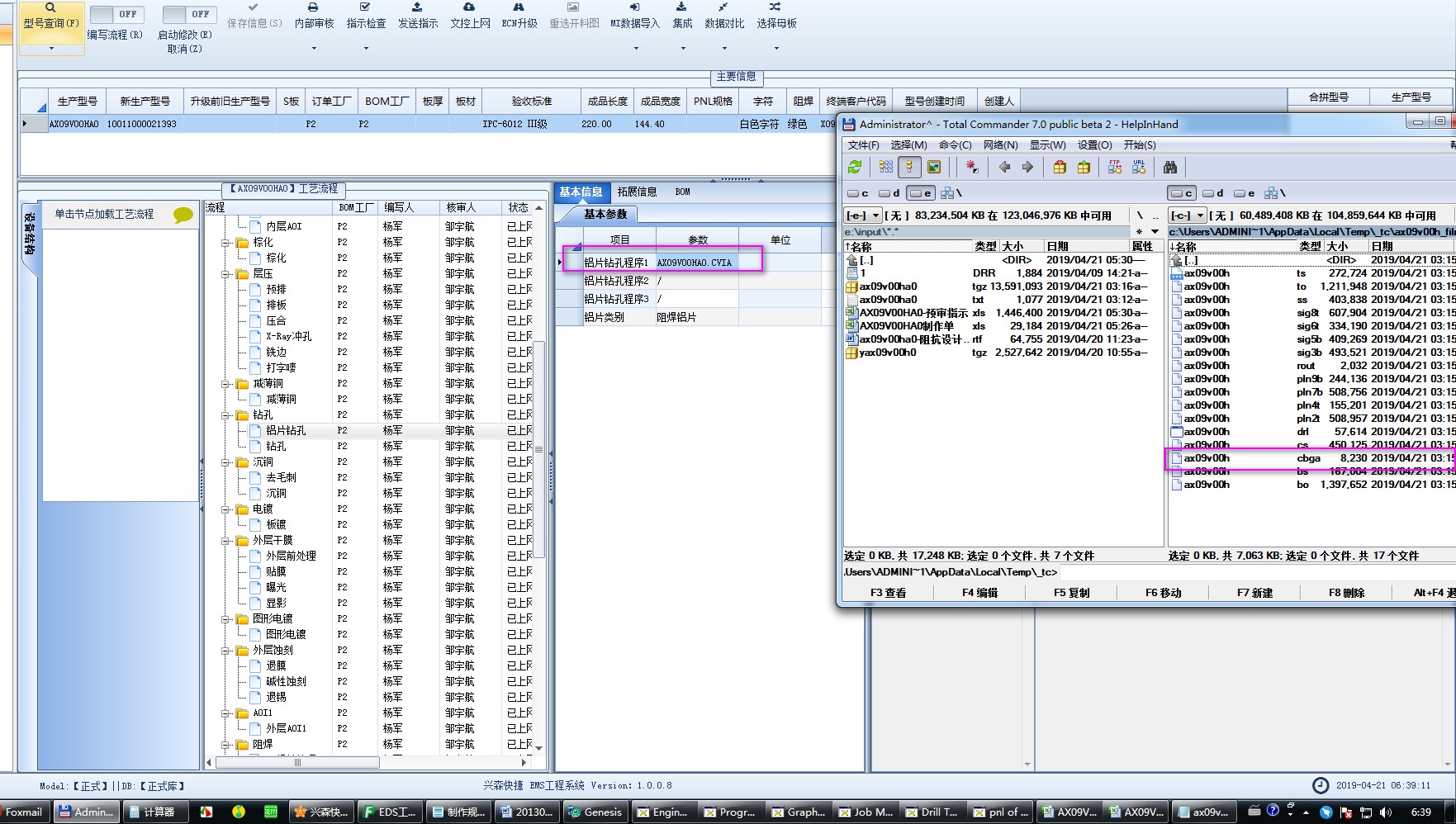
Task: Go back with Total Commander left arrow
Action: (1004, 167)
